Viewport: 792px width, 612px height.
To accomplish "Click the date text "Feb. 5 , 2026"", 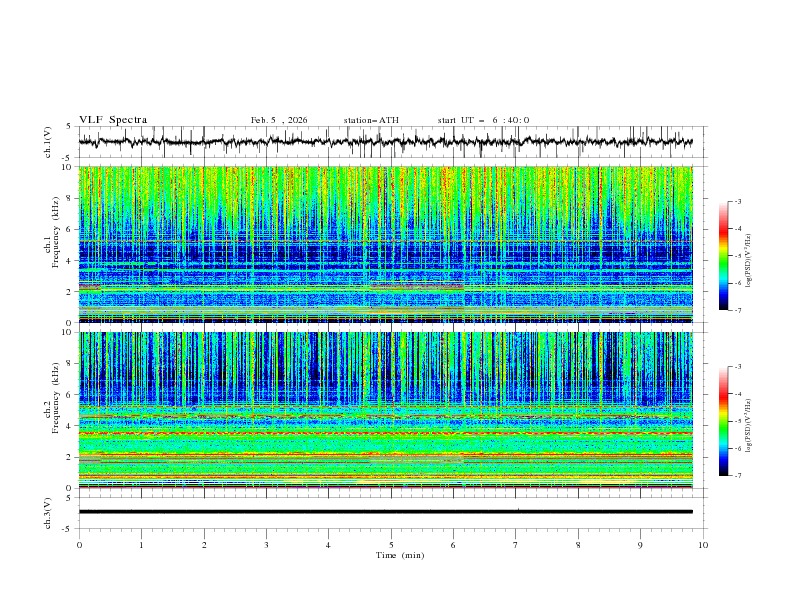I will tap(279, 120).
